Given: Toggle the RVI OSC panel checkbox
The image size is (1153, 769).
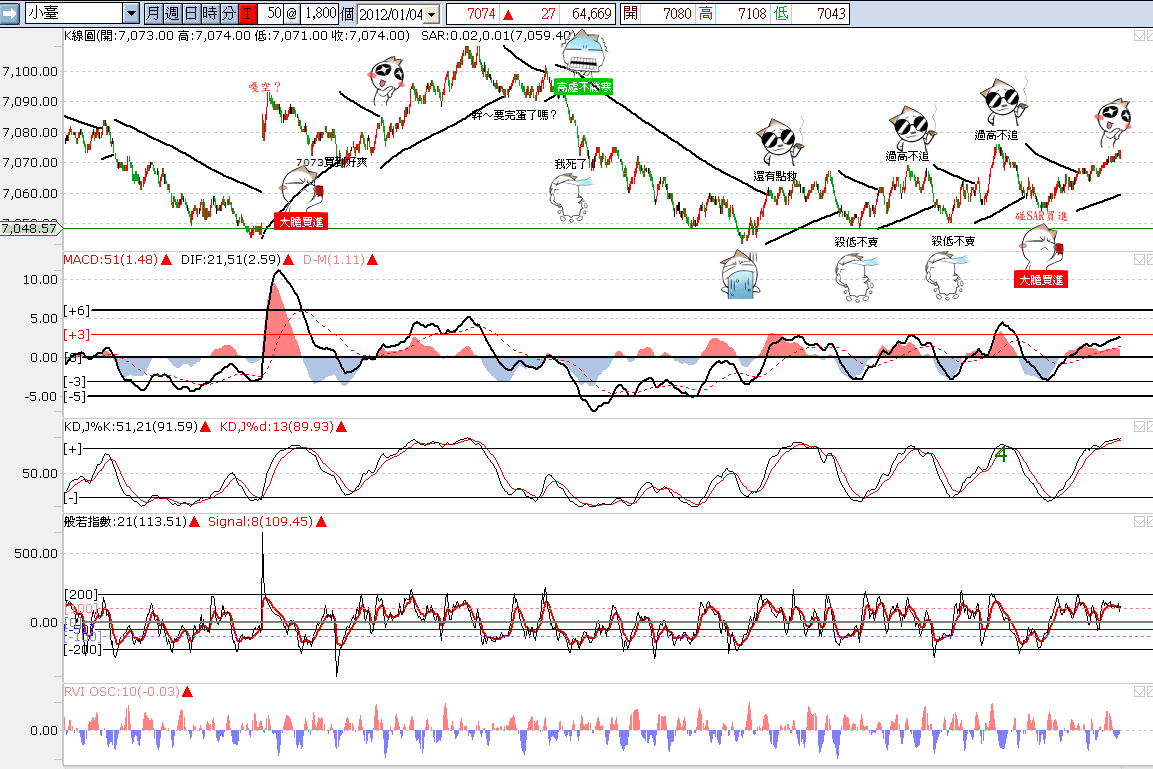Looking at the screenshot, I should [x=1140, y=692].
